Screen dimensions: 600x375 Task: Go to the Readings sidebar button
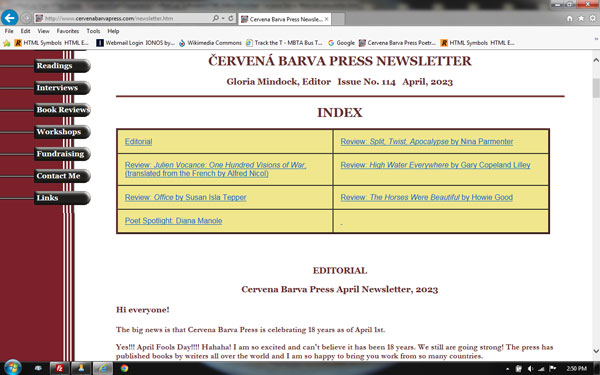62,66
